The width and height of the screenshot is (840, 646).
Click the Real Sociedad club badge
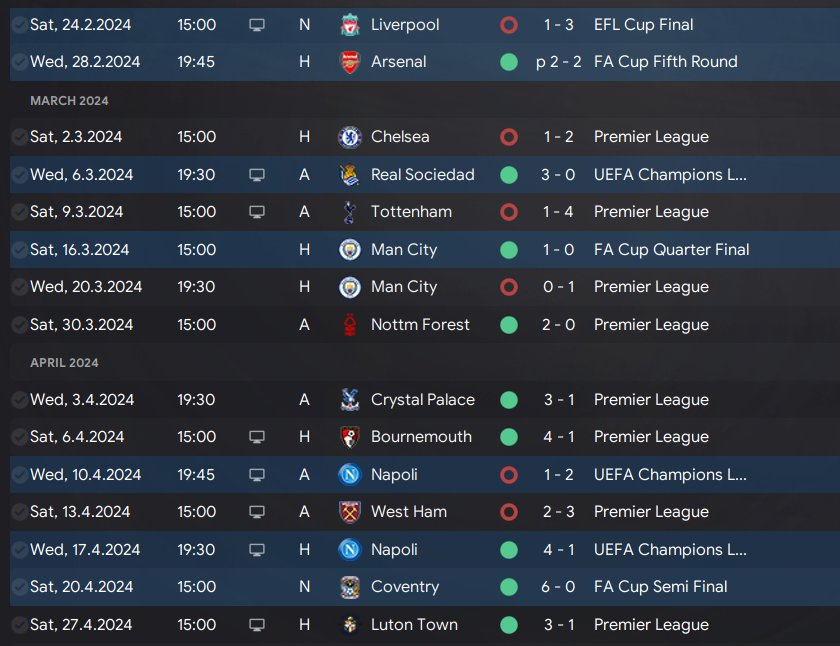pyautogui.click(x=350, y=175)
